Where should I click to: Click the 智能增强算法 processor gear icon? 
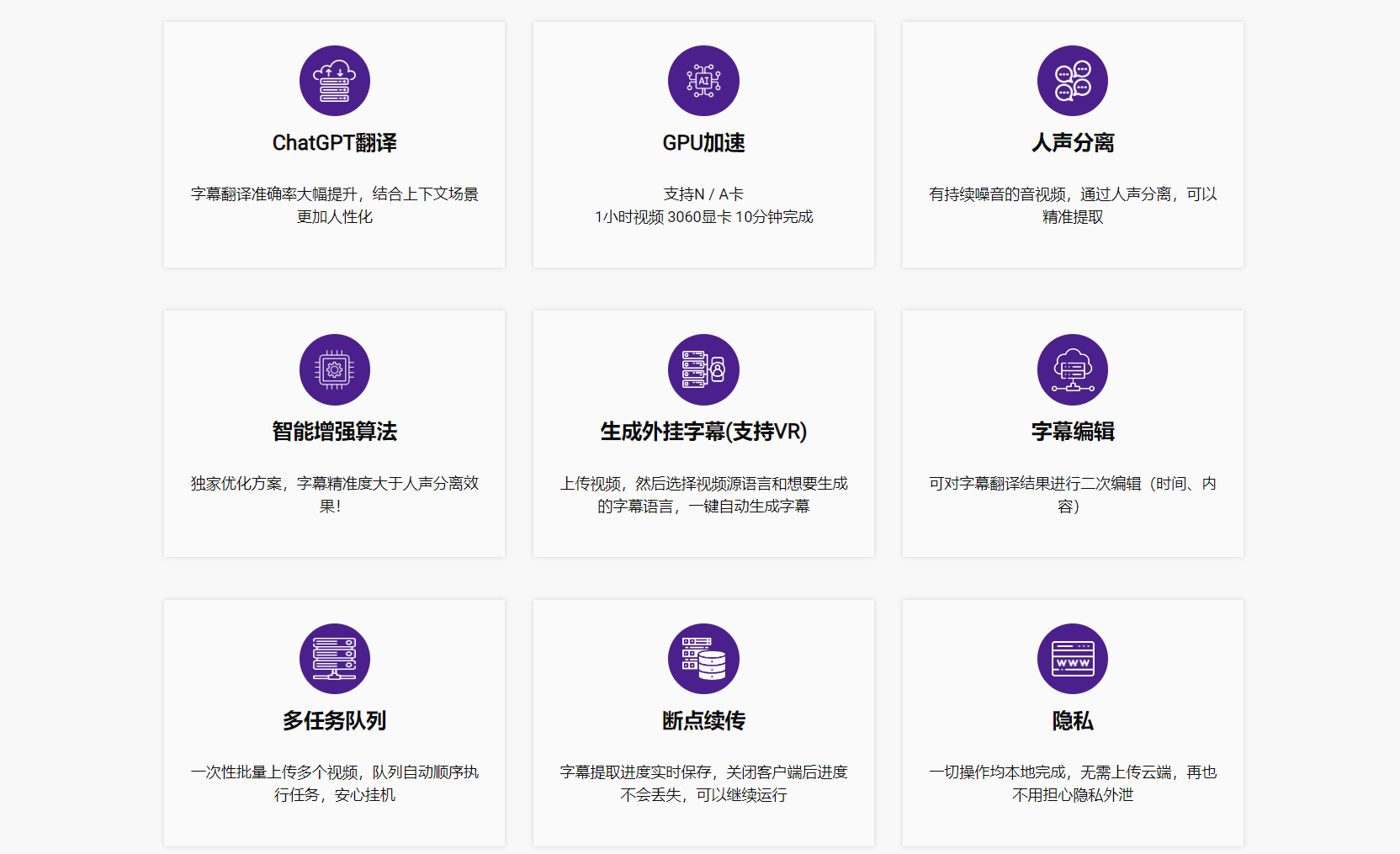point(334,369)
